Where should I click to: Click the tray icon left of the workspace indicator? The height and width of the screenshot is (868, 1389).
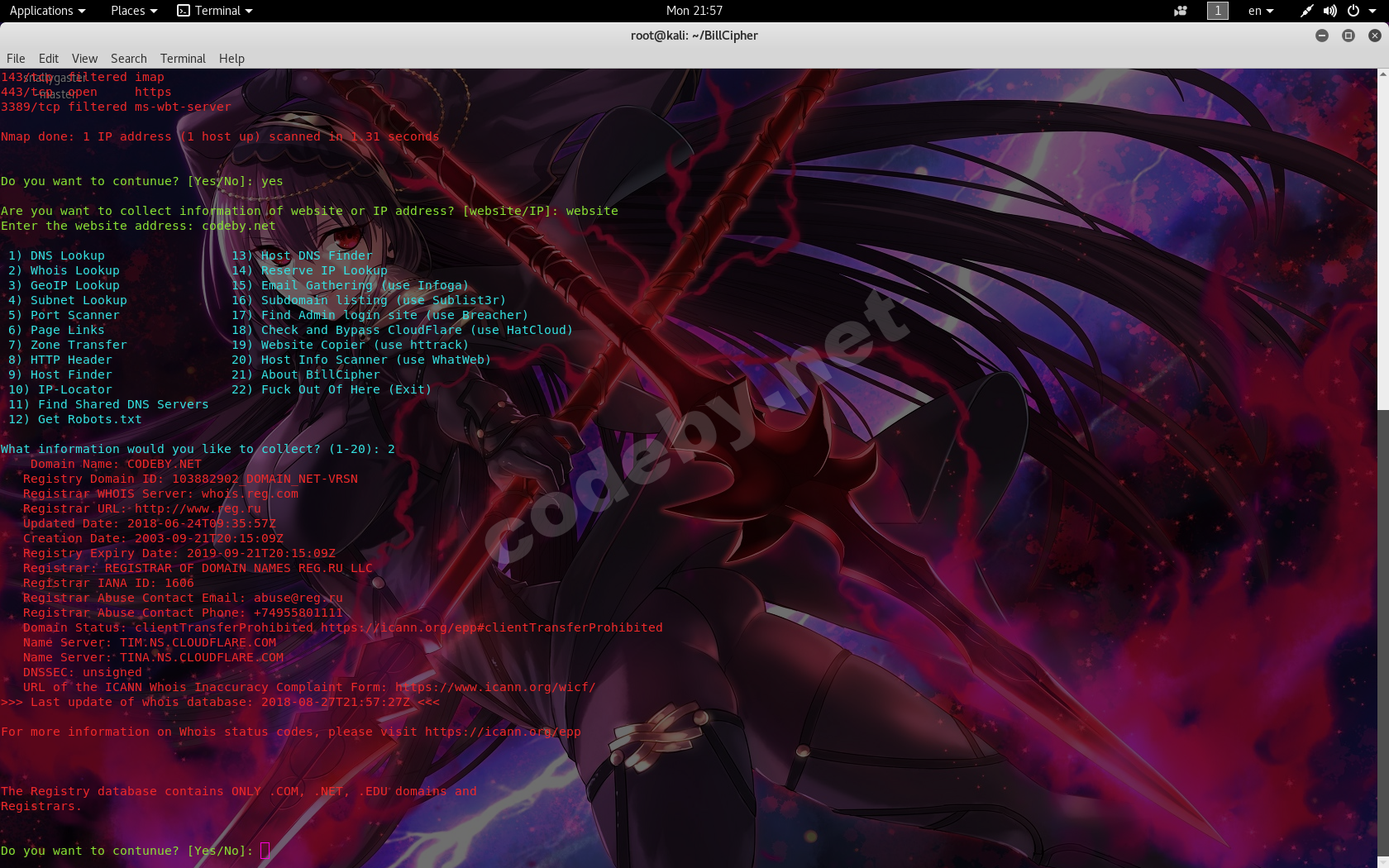[1181, 11]
